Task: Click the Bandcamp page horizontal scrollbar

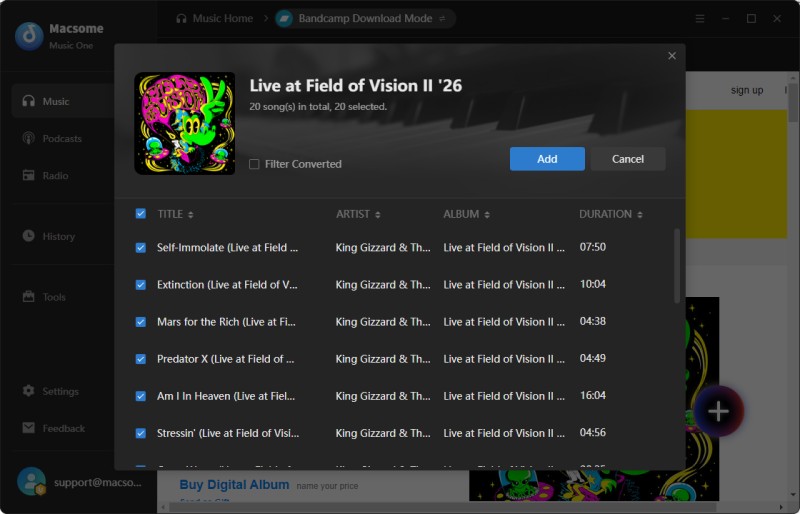Action: 443,507
